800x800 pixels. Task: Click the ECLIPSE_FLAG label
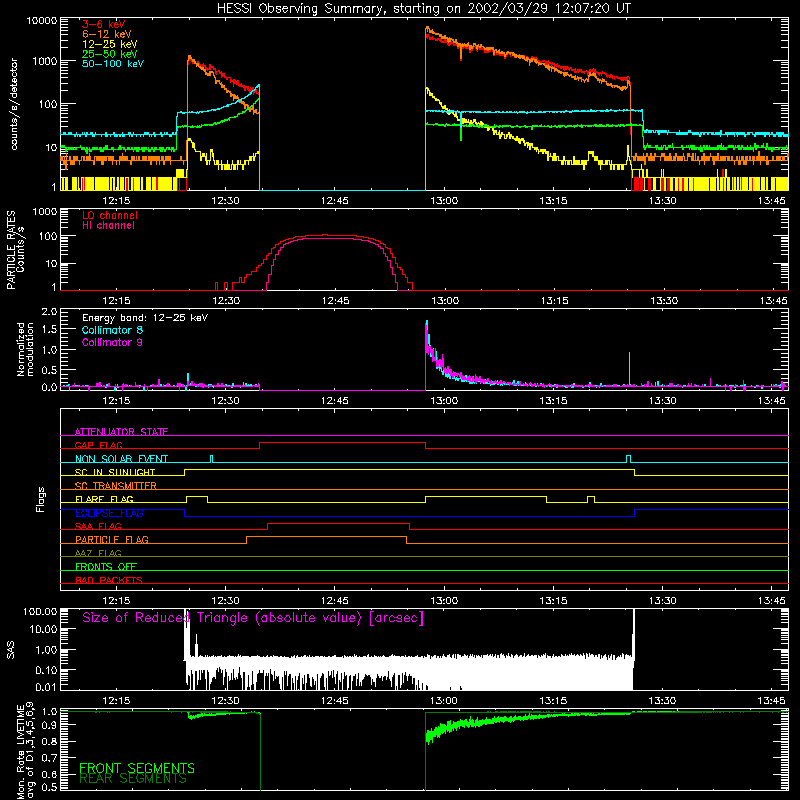(x=109, y=513)
